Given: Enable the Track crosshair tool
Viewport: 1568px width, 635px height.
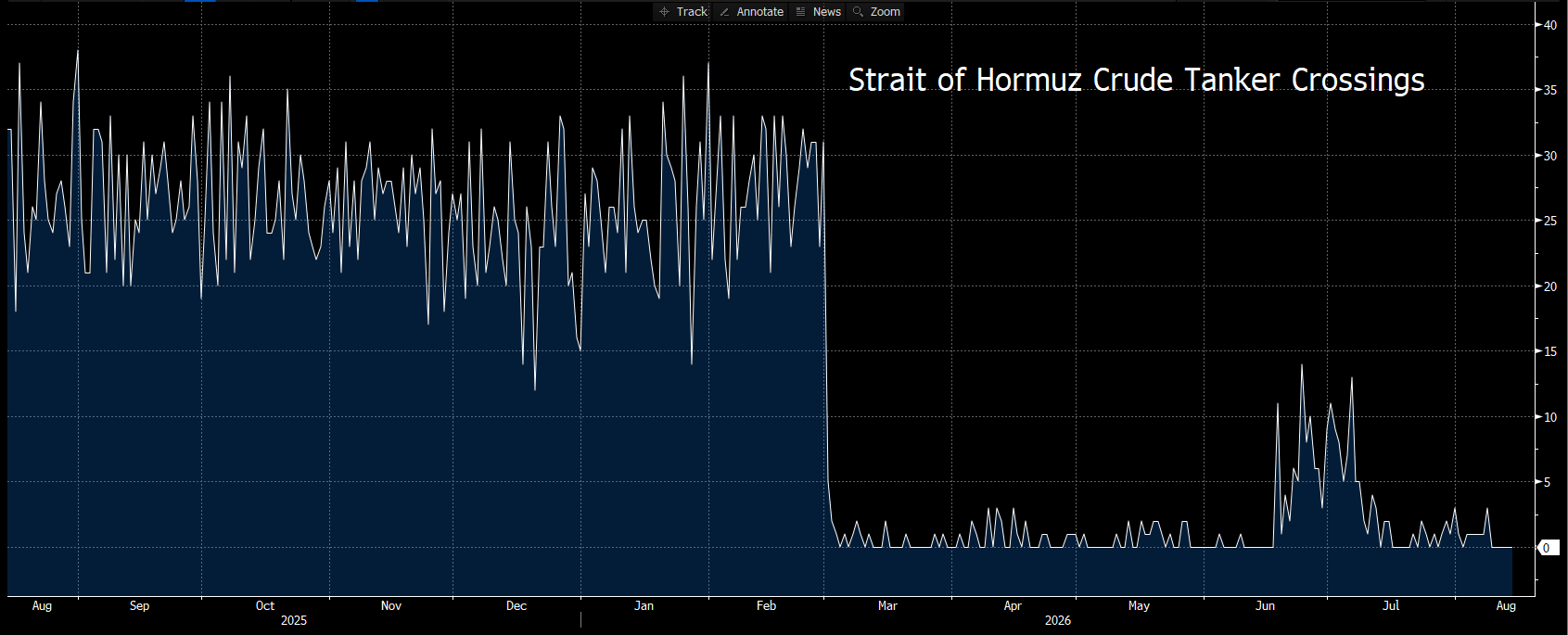Looking at the screenshot, I should (x=683, y=12).
